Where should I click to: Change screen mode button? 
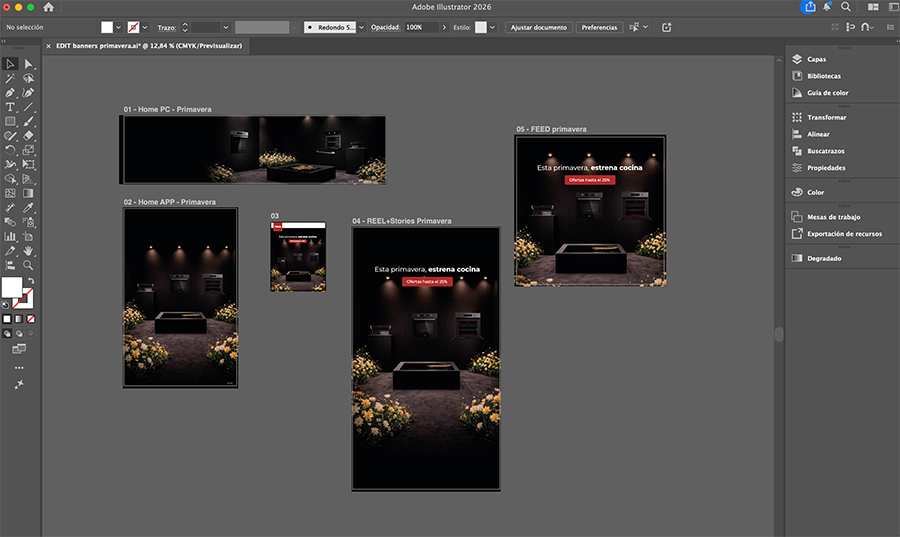tap(19, 349)
